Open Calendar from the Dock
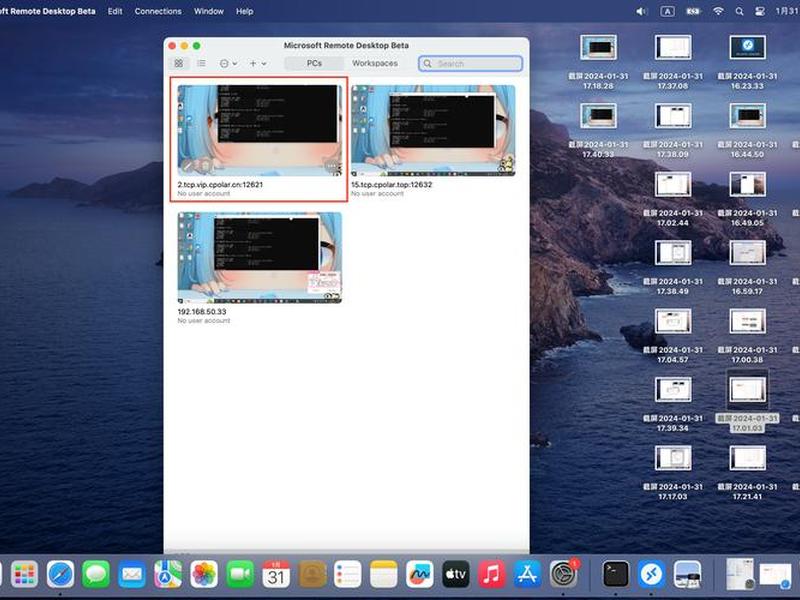Image resolution: width=800 pixels, height=600 pixels. click(x=276, y=574)
